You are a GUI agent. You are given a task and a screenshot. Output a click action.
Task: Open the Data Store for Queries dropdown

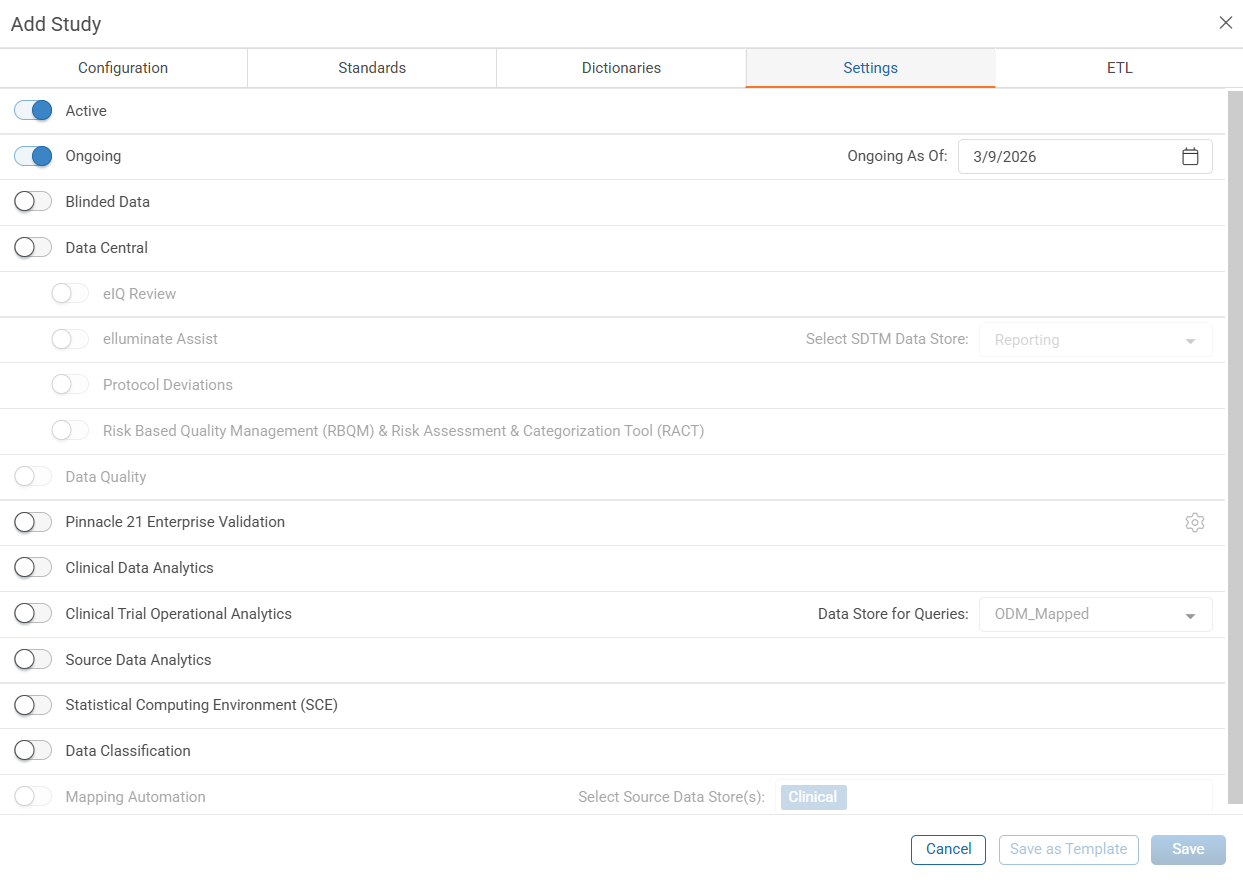[1096, 614]
